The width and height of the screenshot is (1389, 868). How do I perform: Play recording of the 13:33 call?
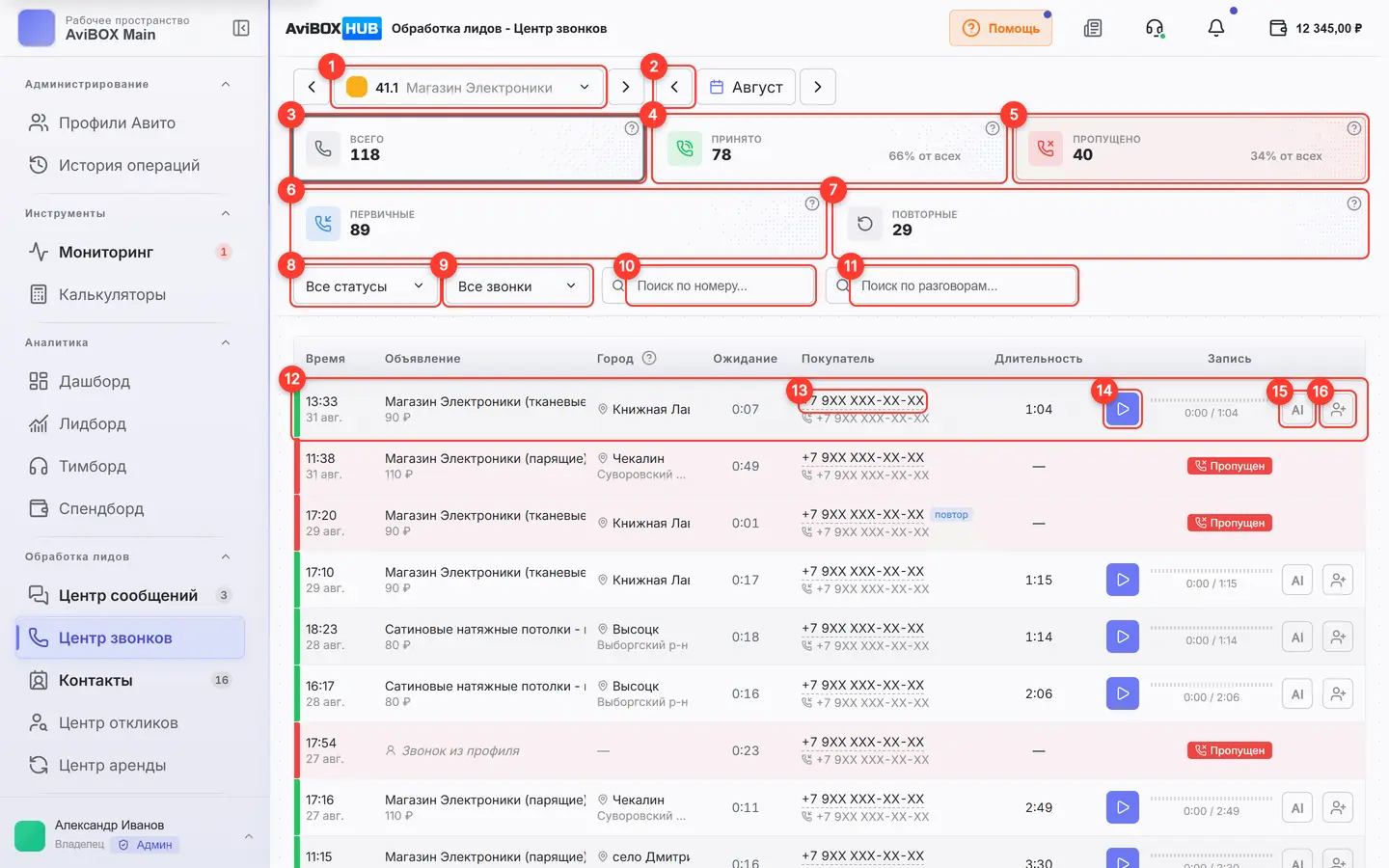pos(1123,409)
